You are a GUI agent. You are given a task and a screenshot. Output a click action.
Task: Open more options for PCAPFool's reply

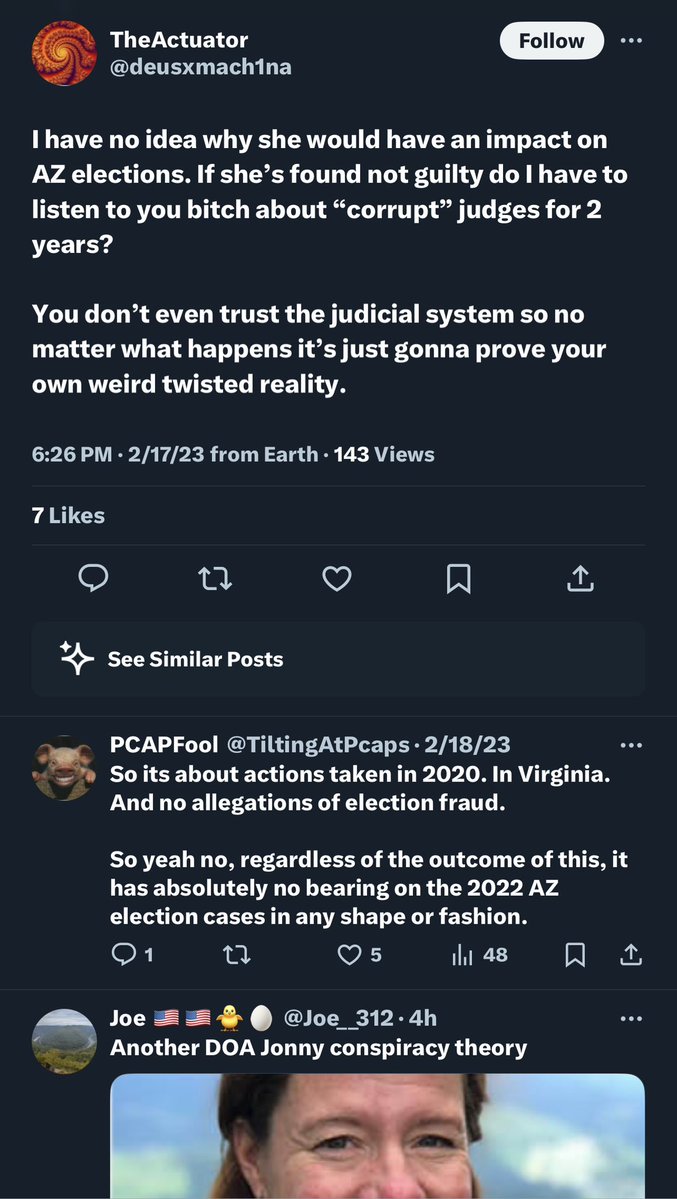tap(631, 745)
